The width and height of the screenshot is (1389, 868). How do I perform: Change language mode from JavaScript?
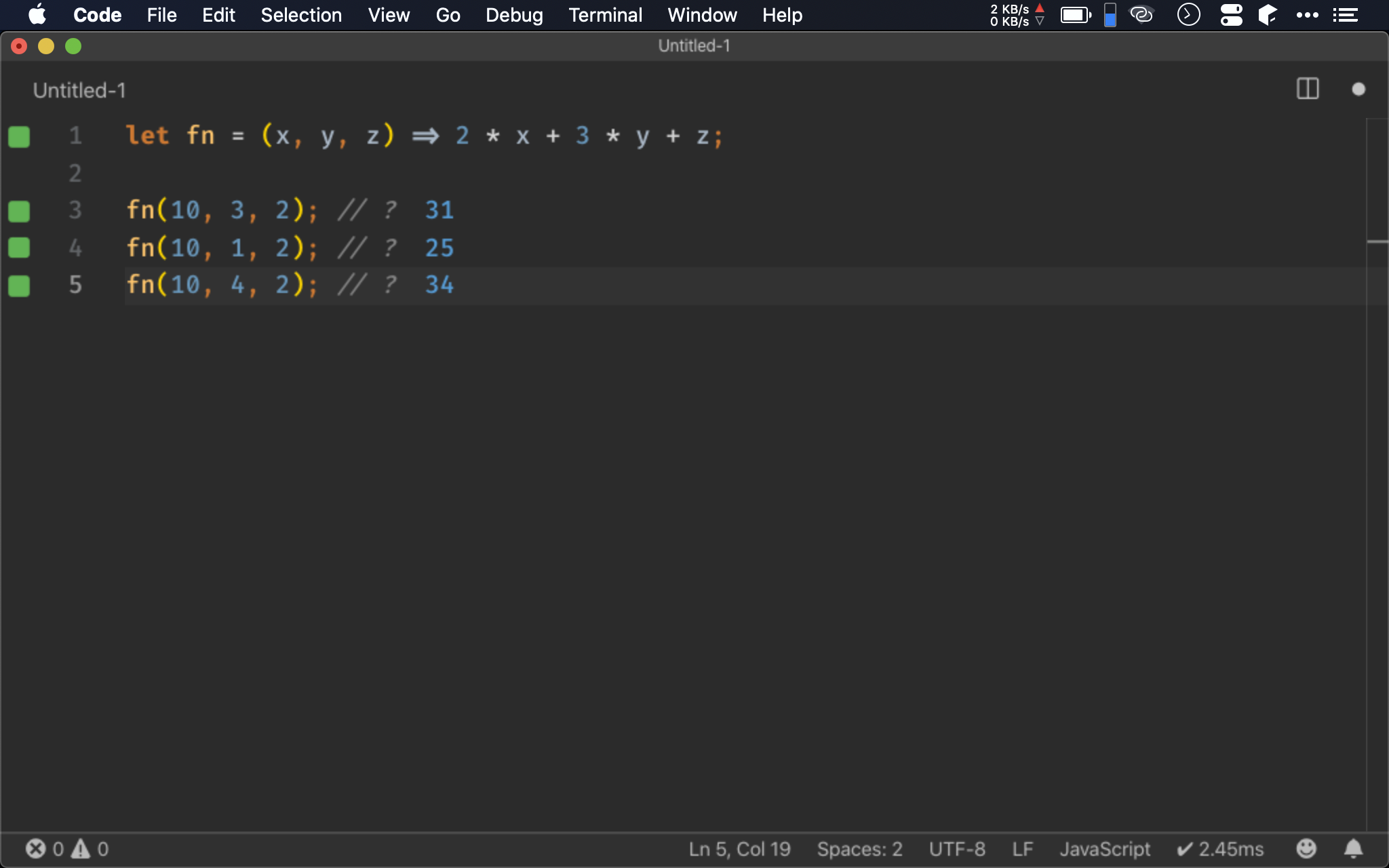point(1105,848)
